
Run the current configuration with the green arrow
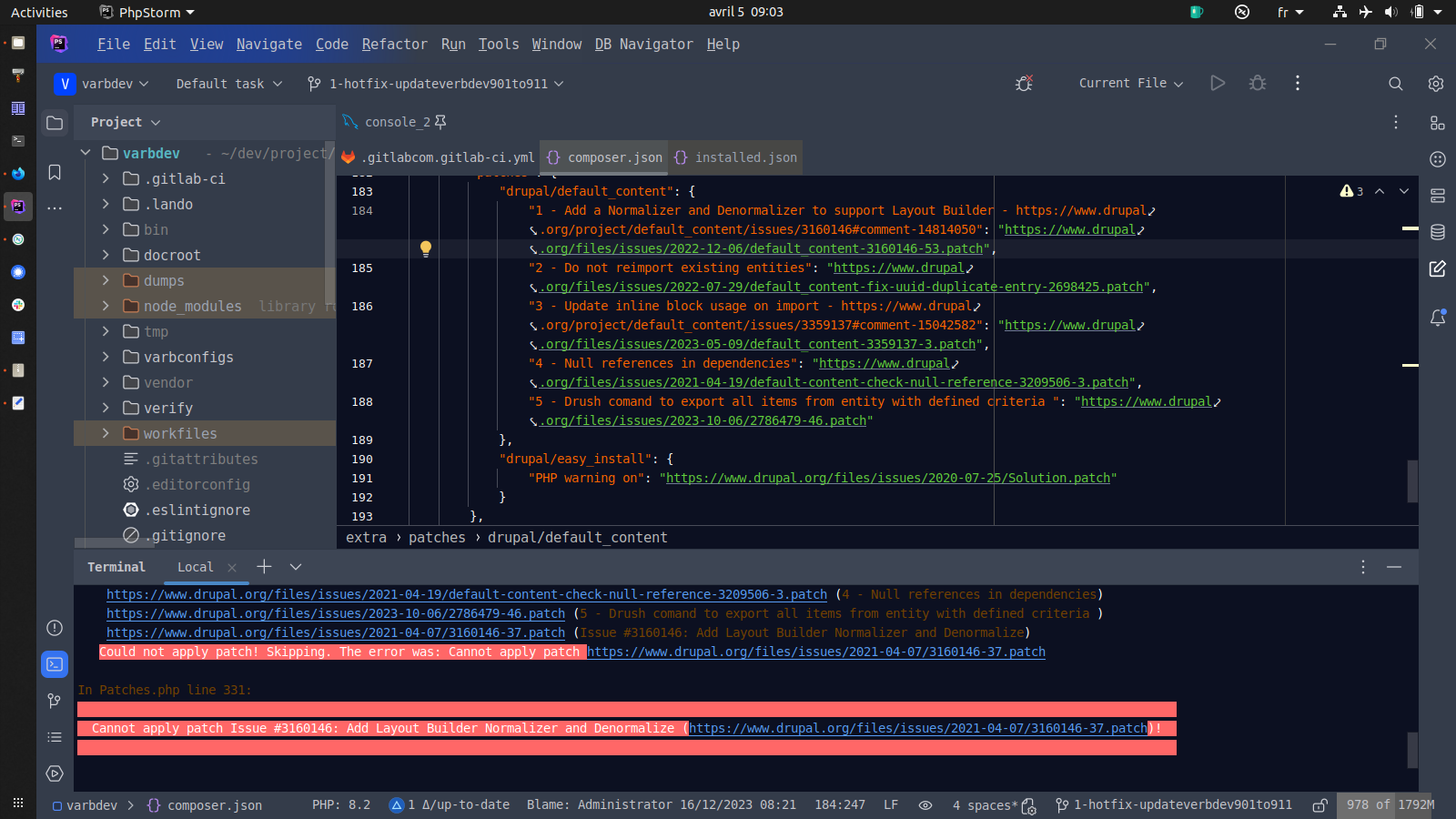click(x=1218, y=83)
